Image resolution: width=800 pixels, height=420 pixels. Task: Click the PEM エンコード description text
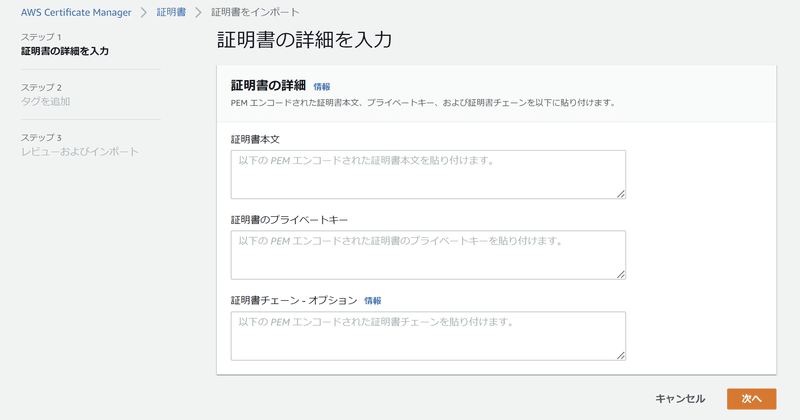coord(423,103)
